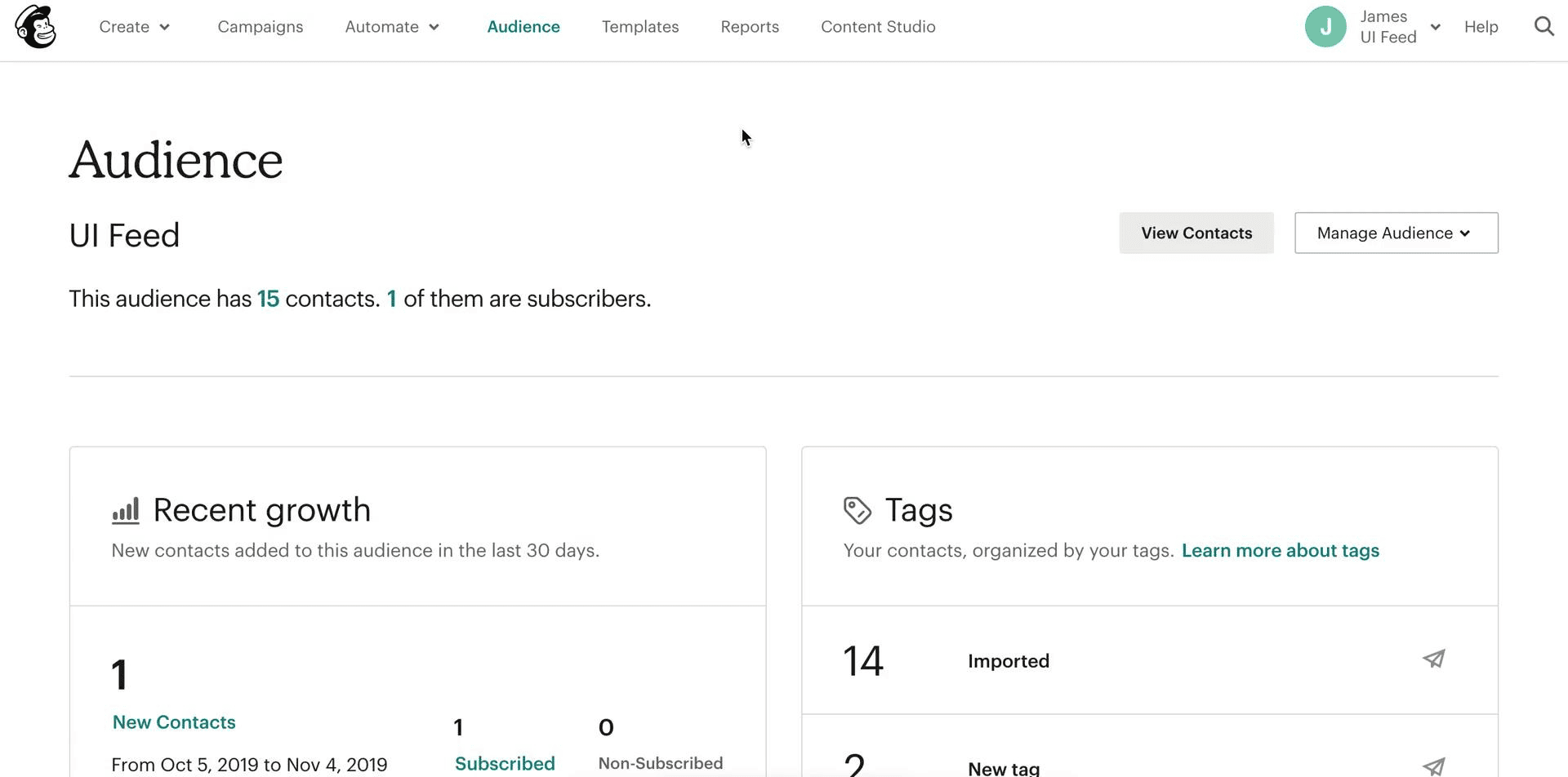Screen dimensions: 1568x777
Task: Click the Help menu item
Action: tap(1481, 27)
